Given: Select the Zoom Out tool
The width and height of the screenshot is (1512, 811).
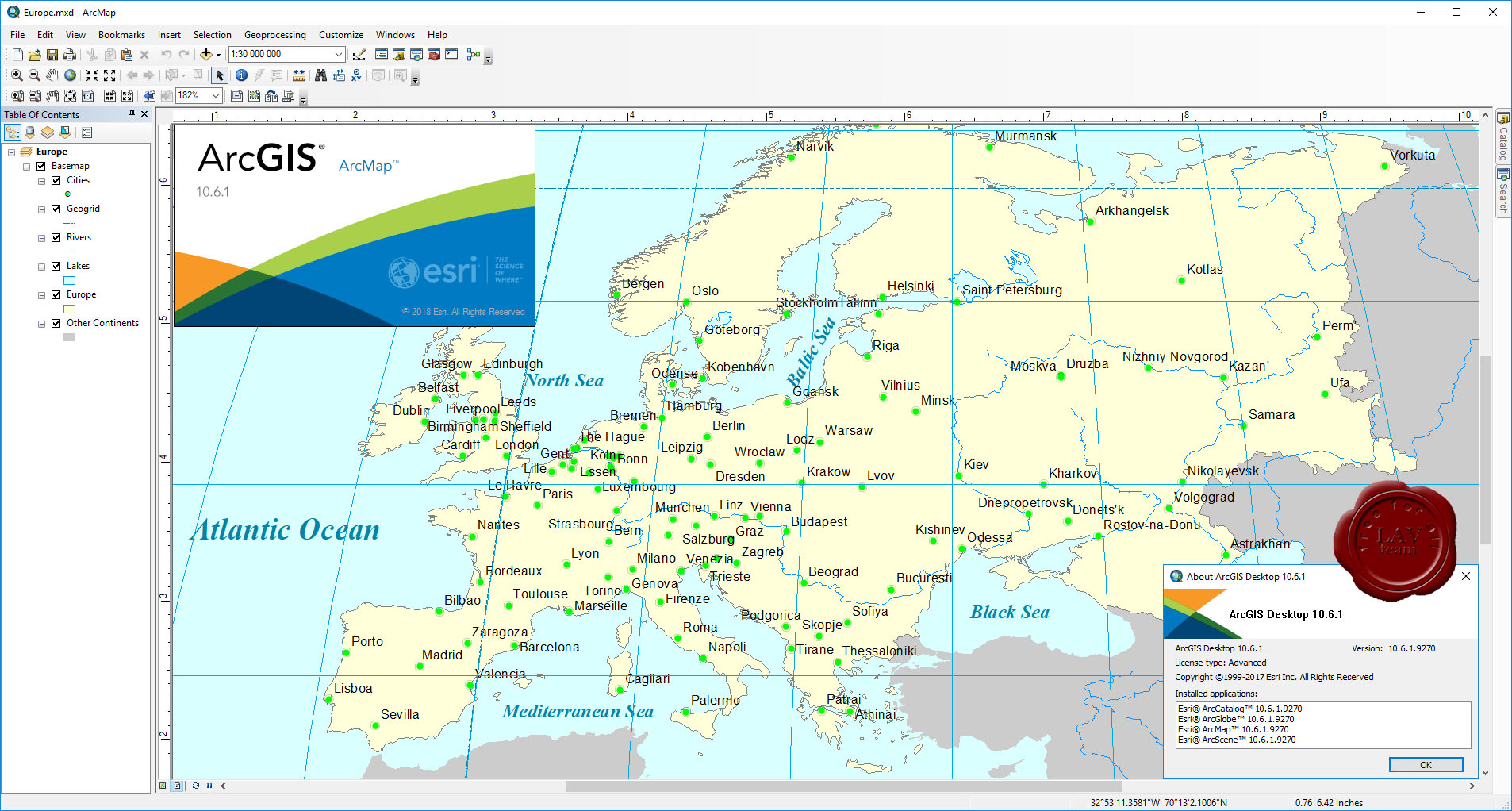Looking at the screenshot, I should coord(34,75).
